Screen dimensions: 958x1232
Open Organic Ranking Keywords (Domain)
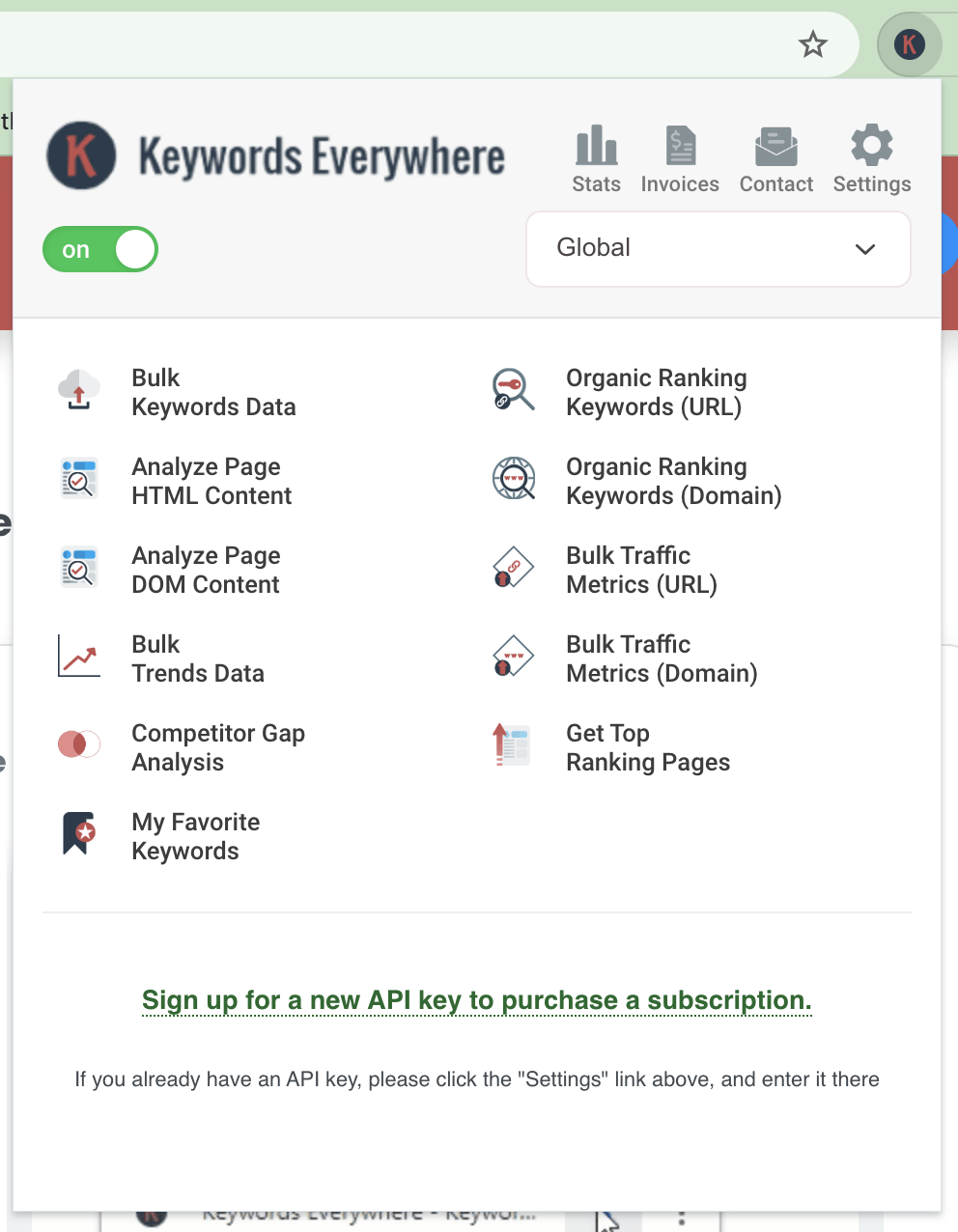click(x=673, y=481)
